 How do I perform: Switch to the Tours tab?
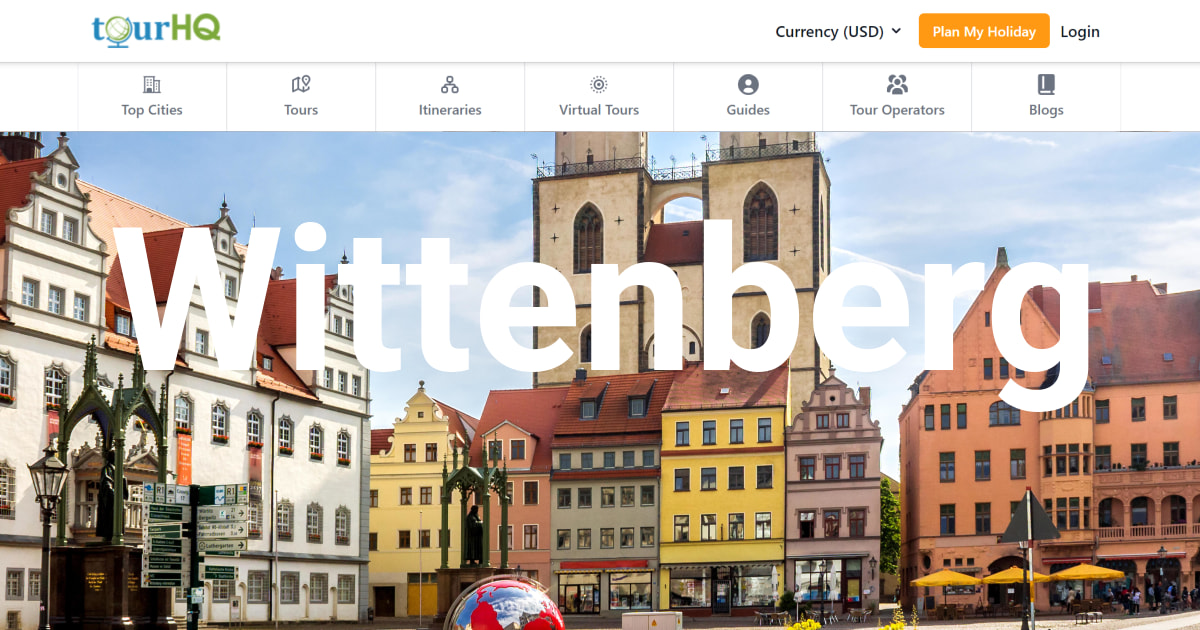point(300,110)
